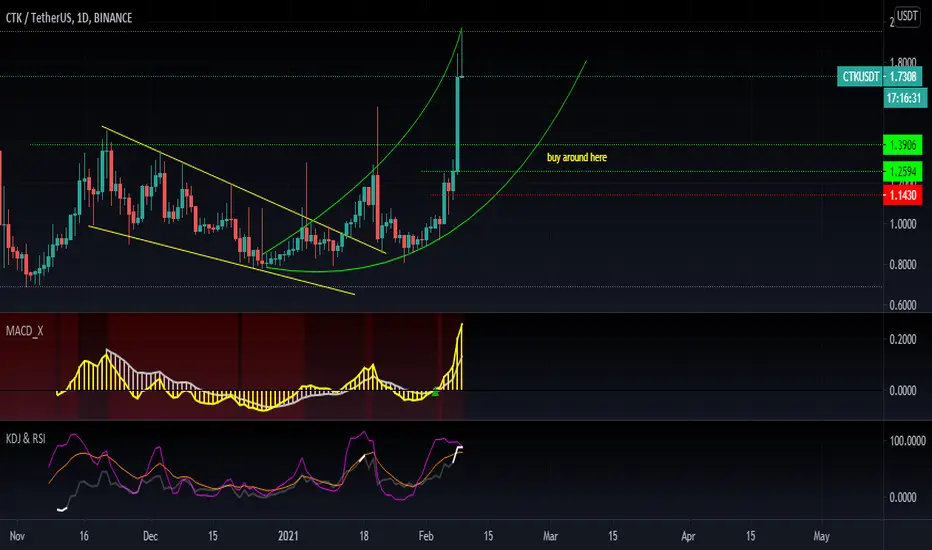
Task: Click the 0.6000 price axis label
Action: 903,305
